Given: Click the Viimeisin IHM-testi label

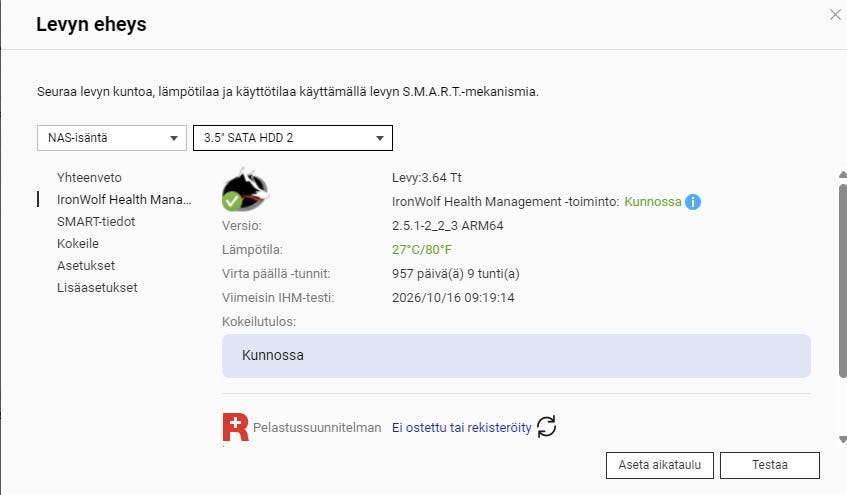Looking at the screenshot, I should pyautogui.click(x=278, y=298).
